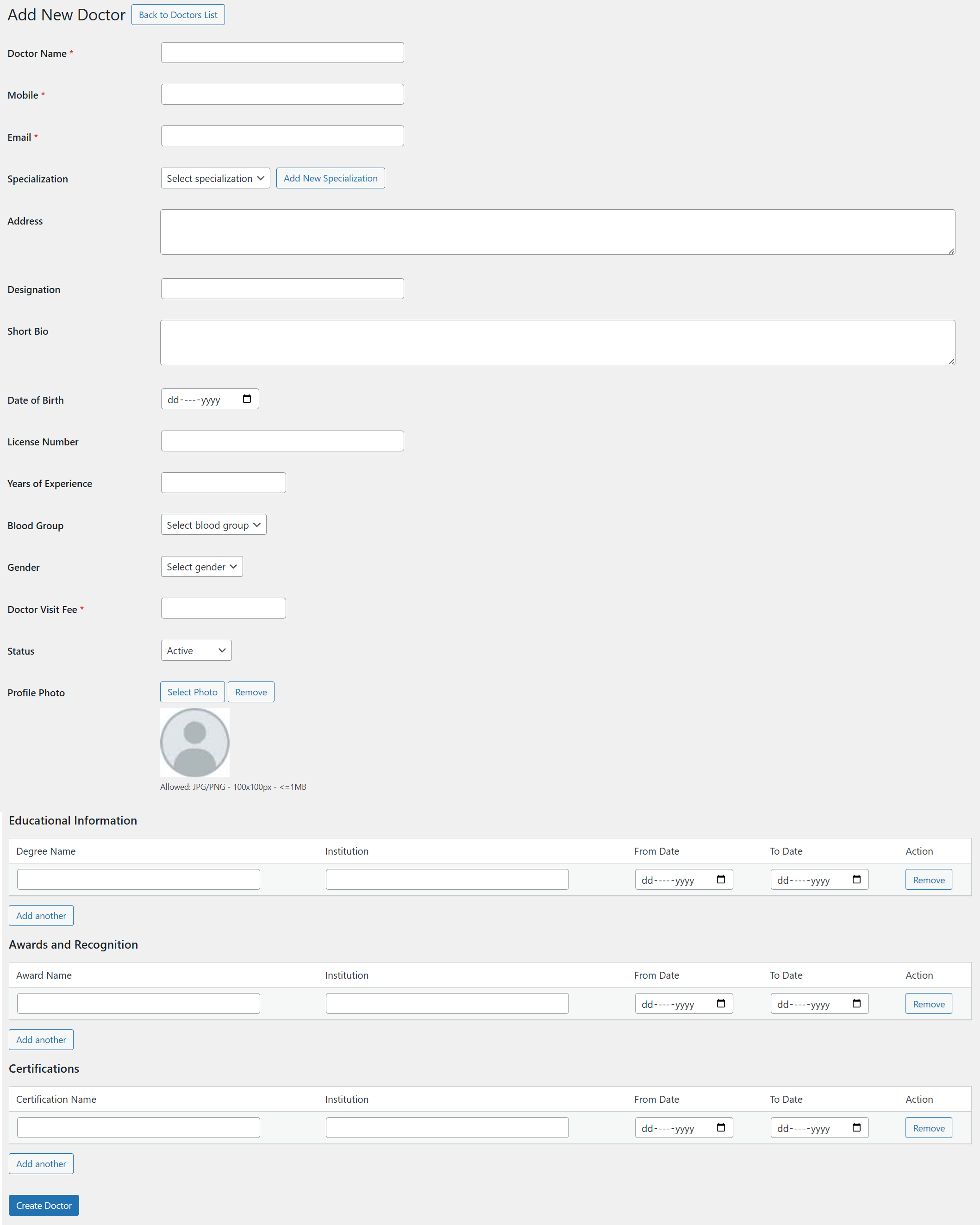
Task: Click Create Doctor at the bottom
Action: pos(43,1205)
